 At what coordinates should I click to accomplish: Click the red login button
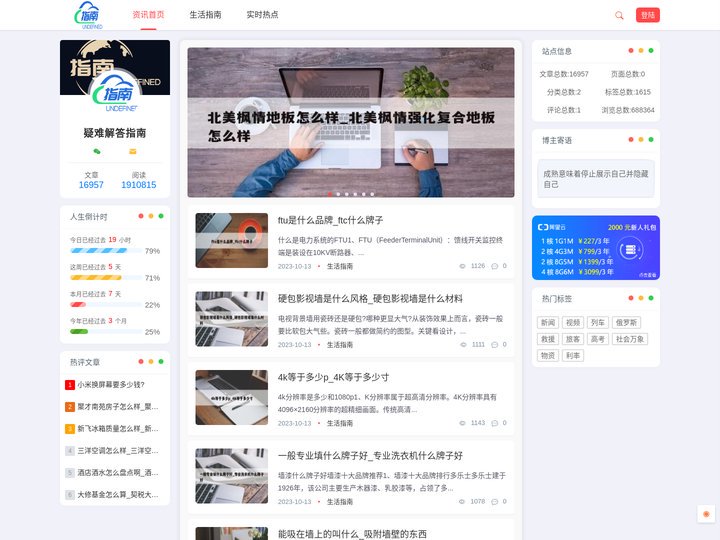[647, 15]
